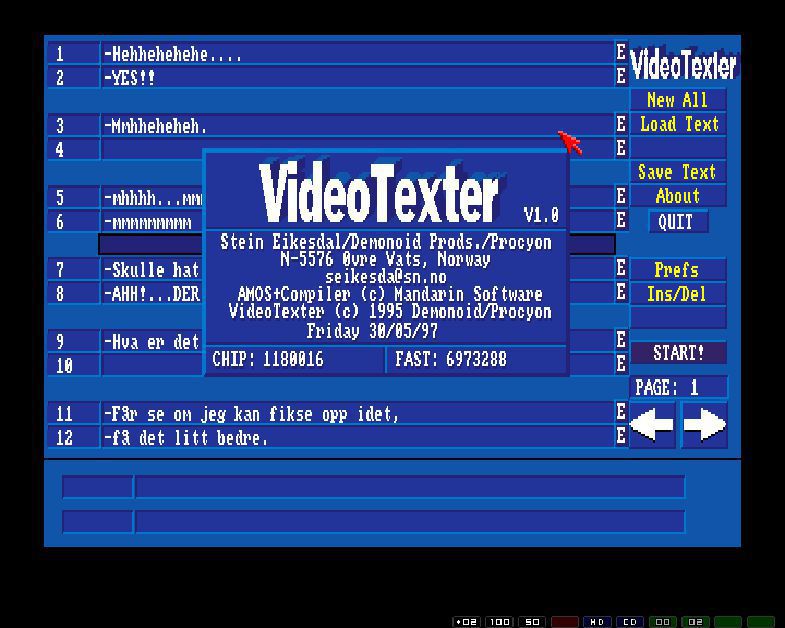Screen dimensions: 785x628
Task: Click the E icon on line 1
Action: point(621,53)
